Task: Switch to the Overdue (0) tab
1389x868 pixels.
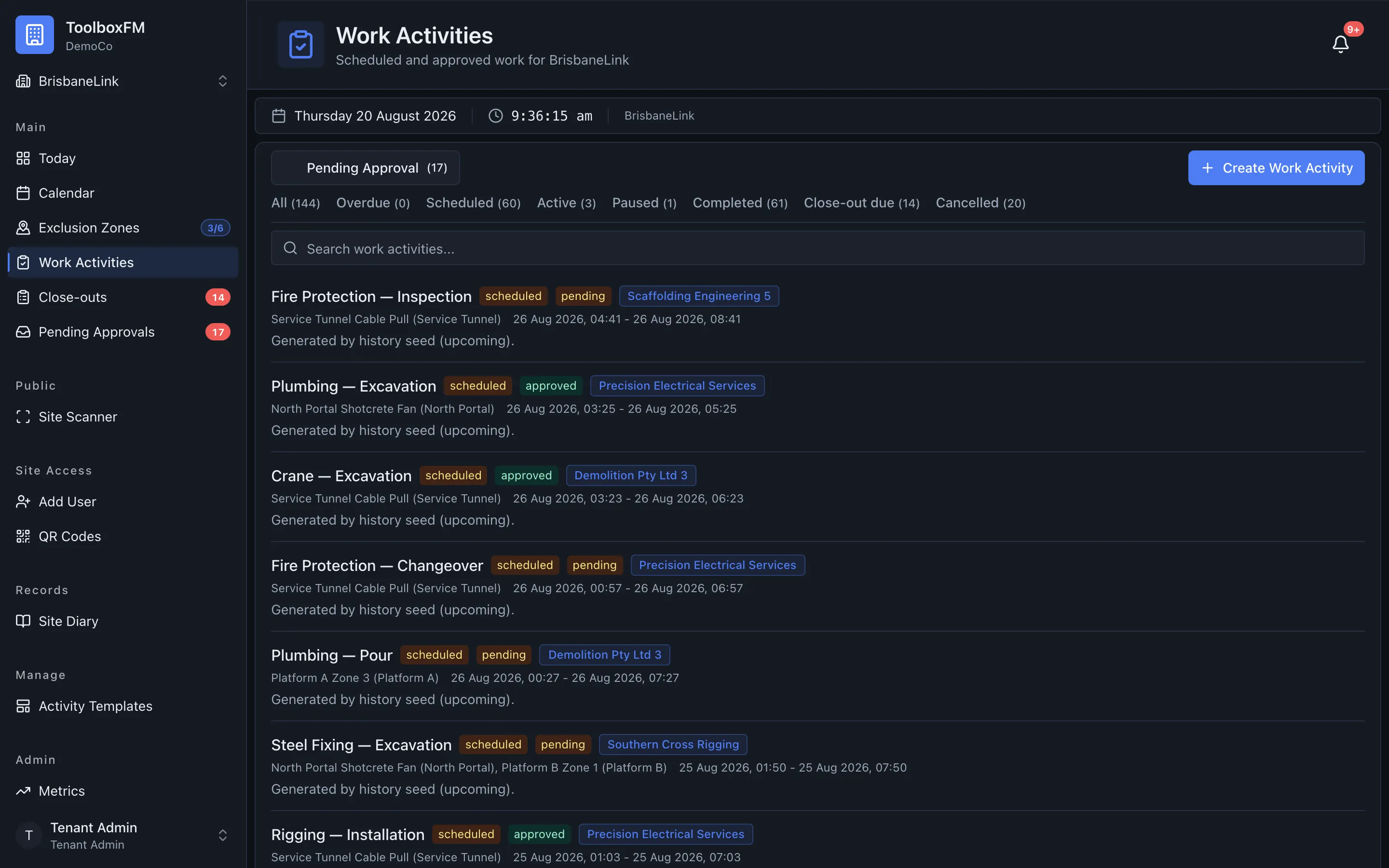Action: [x=373, y=203]
